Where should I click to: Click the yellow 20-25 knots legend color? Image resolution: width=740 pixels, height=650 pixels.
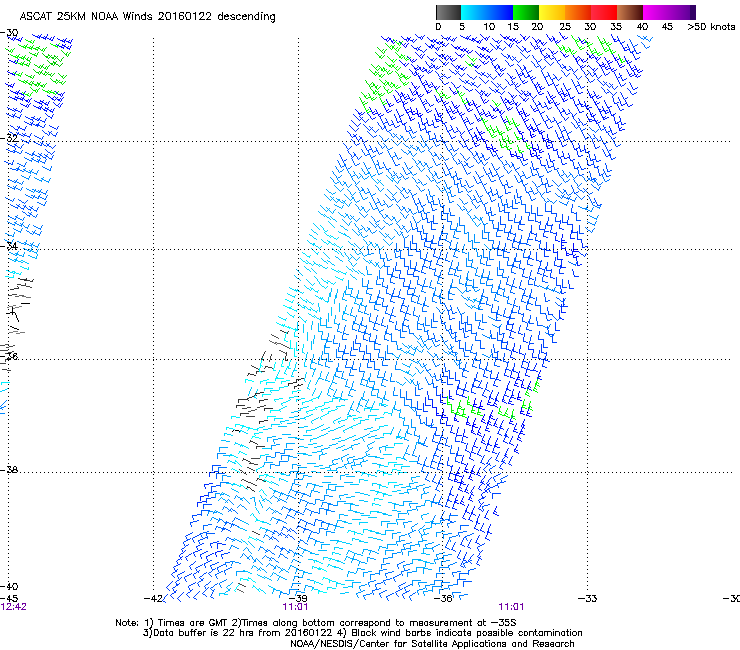pyautogui.click(x=552, y=12)
